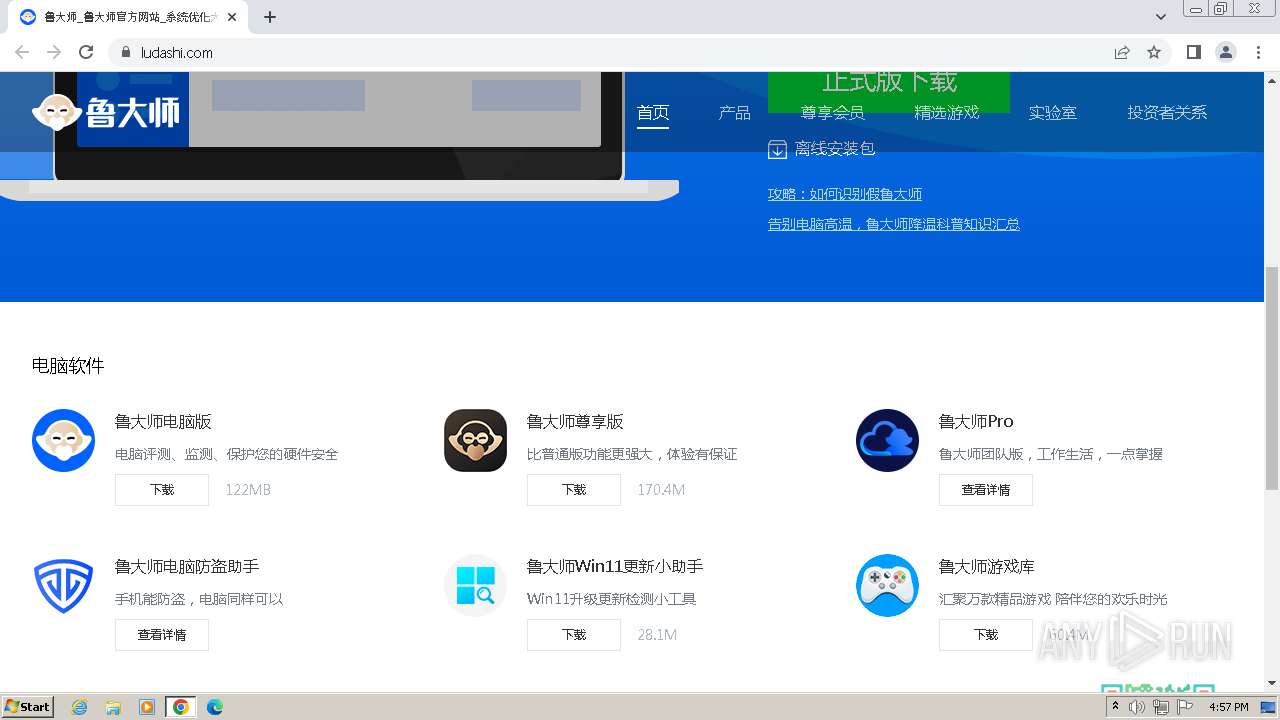Viewport: 1280px width, 720px height.
Task: Click the green 正式版下载 button
Action: coord(889,92)
